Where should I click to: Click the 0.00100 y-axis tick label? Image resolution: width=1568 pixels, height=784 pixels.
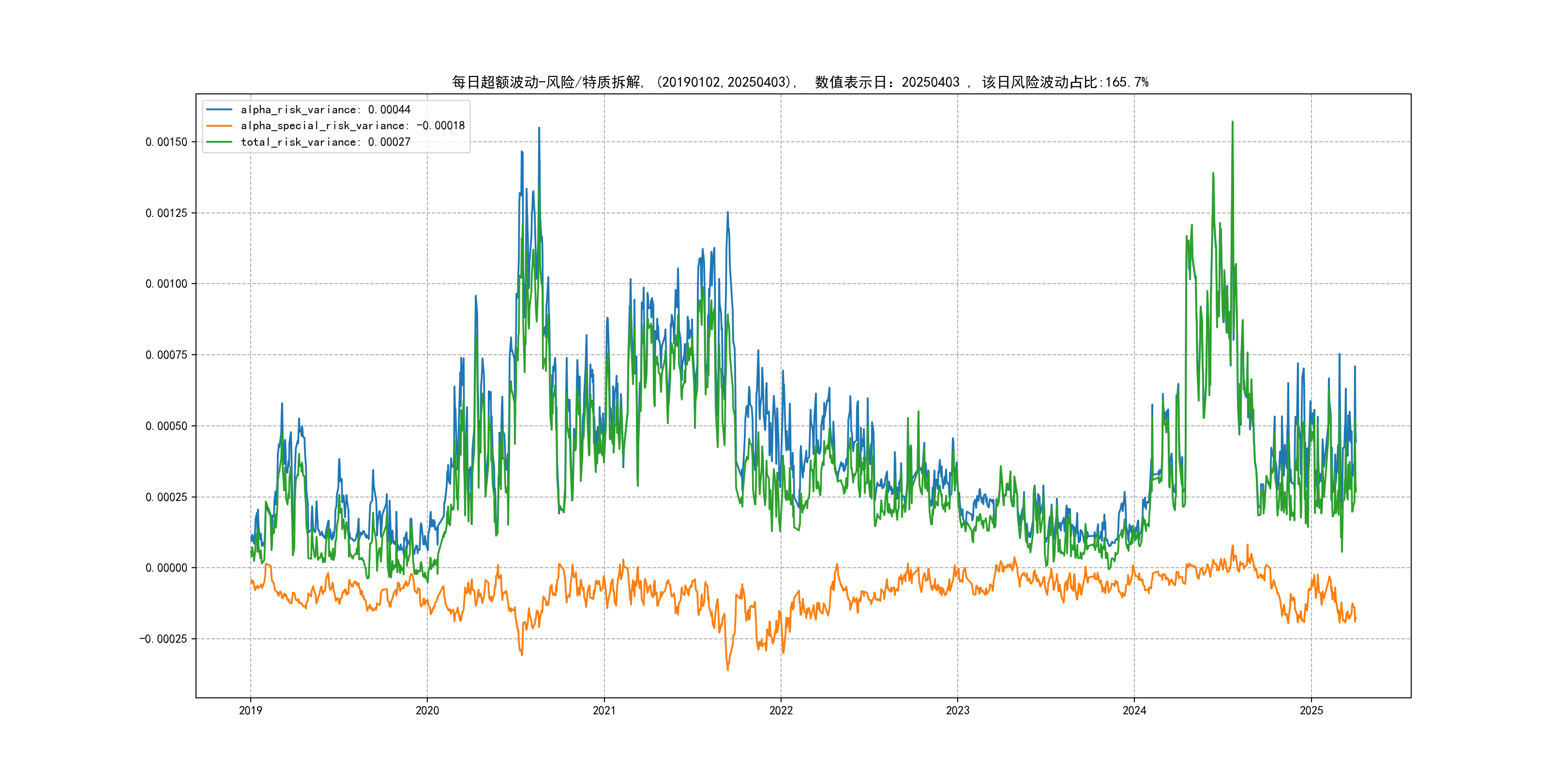click(x=166, y=284)
